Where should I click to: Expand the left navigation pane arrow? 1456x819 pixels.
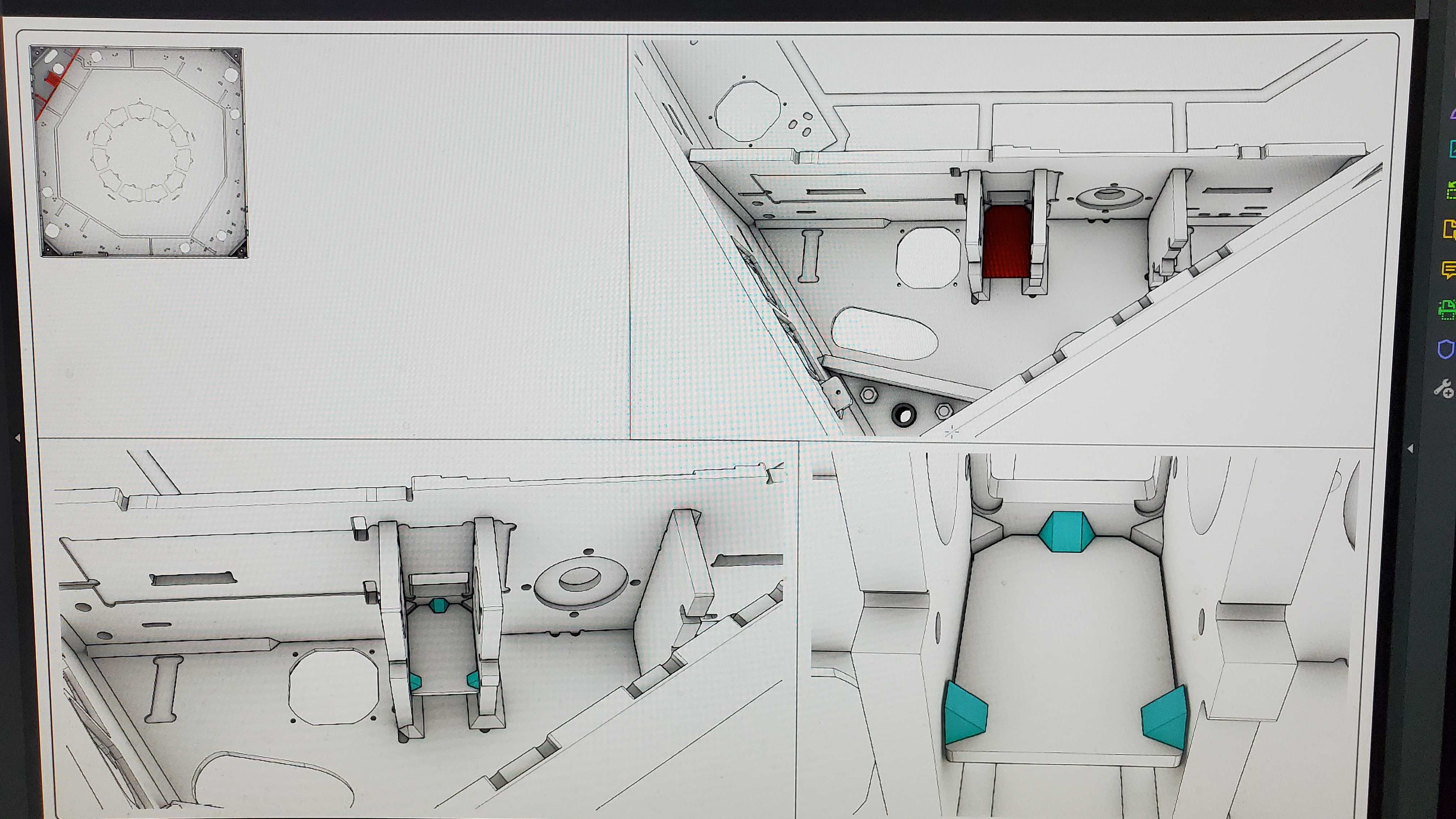pyautogui.click(x=18, y=438)
